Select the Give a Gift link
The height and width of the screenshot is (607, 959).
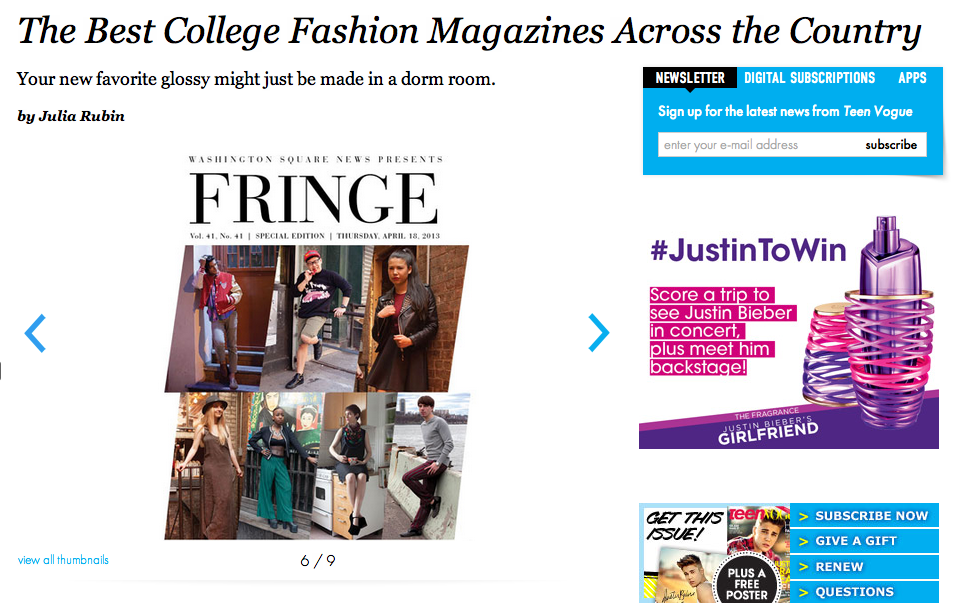coord(855,541)
